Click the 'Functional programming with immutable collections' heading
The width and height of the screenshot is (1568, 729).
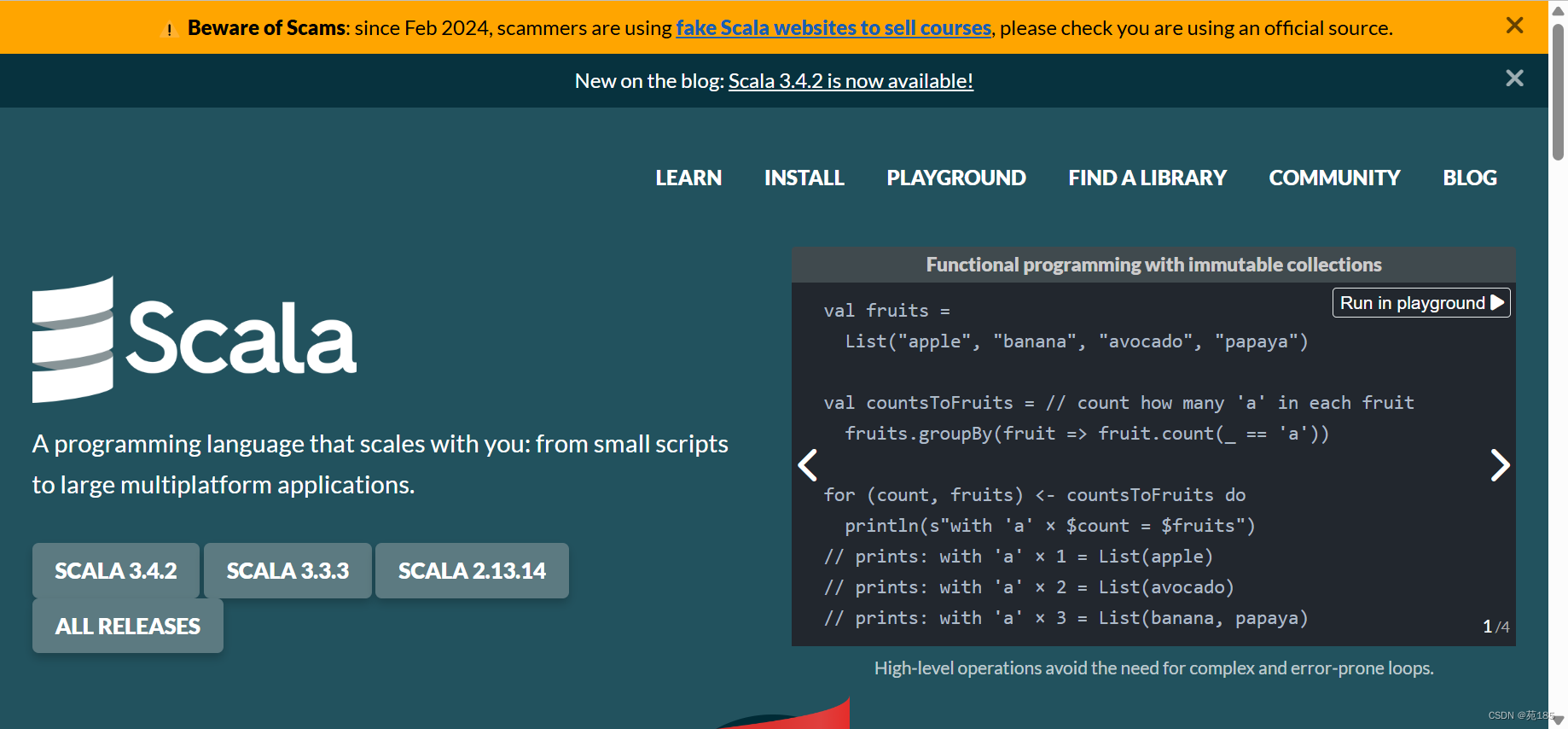click(1153, 265)
